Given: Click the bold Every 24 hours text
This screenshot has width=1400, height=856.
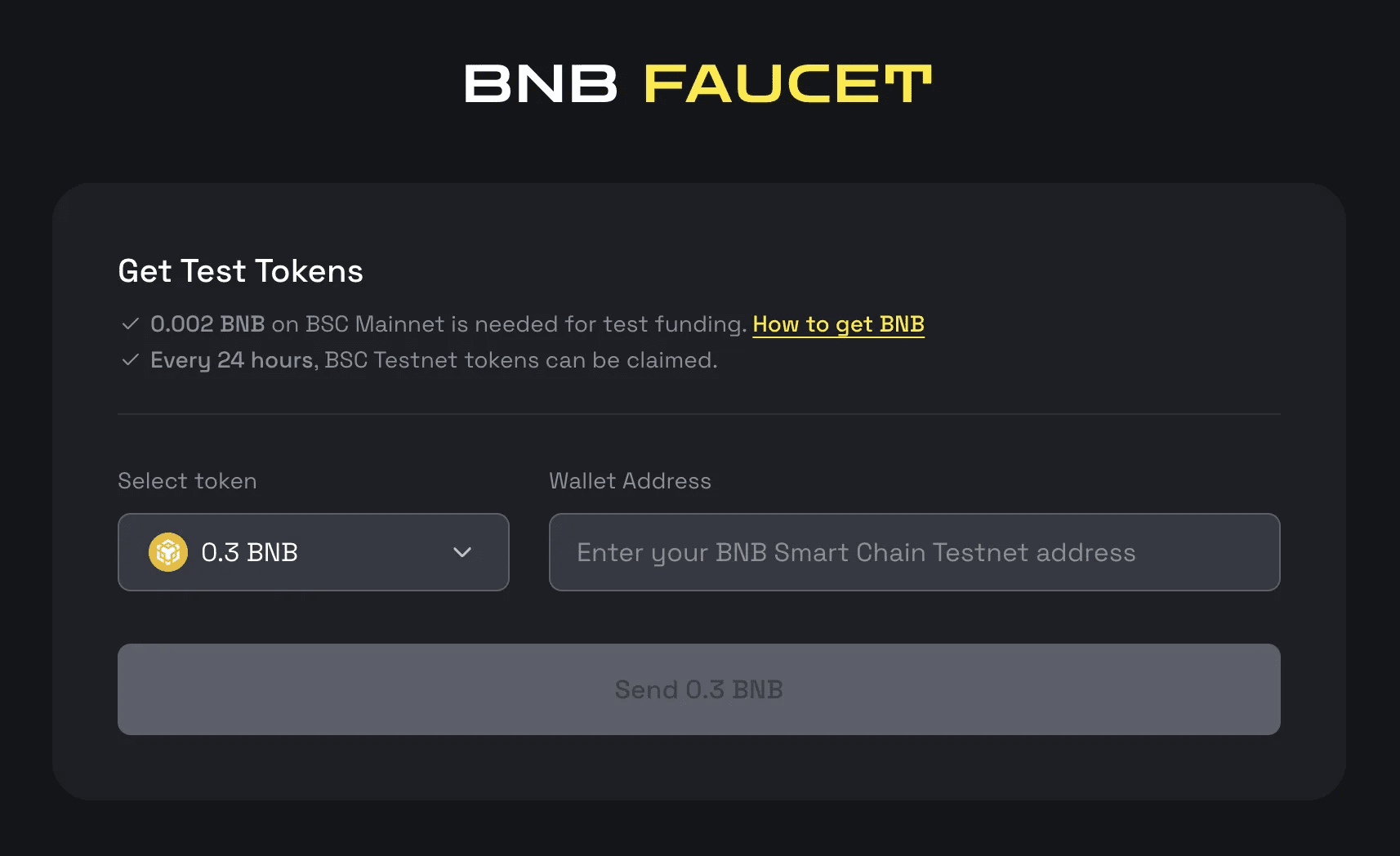Looking at the screenshot, I should (x=234, y=360).
